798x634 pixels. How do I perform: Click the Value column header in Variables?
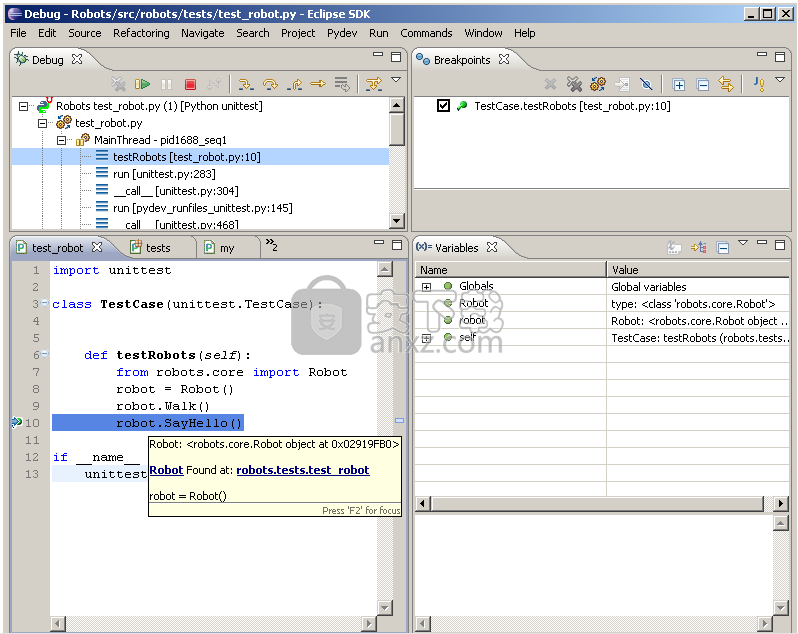click(698, 270)
